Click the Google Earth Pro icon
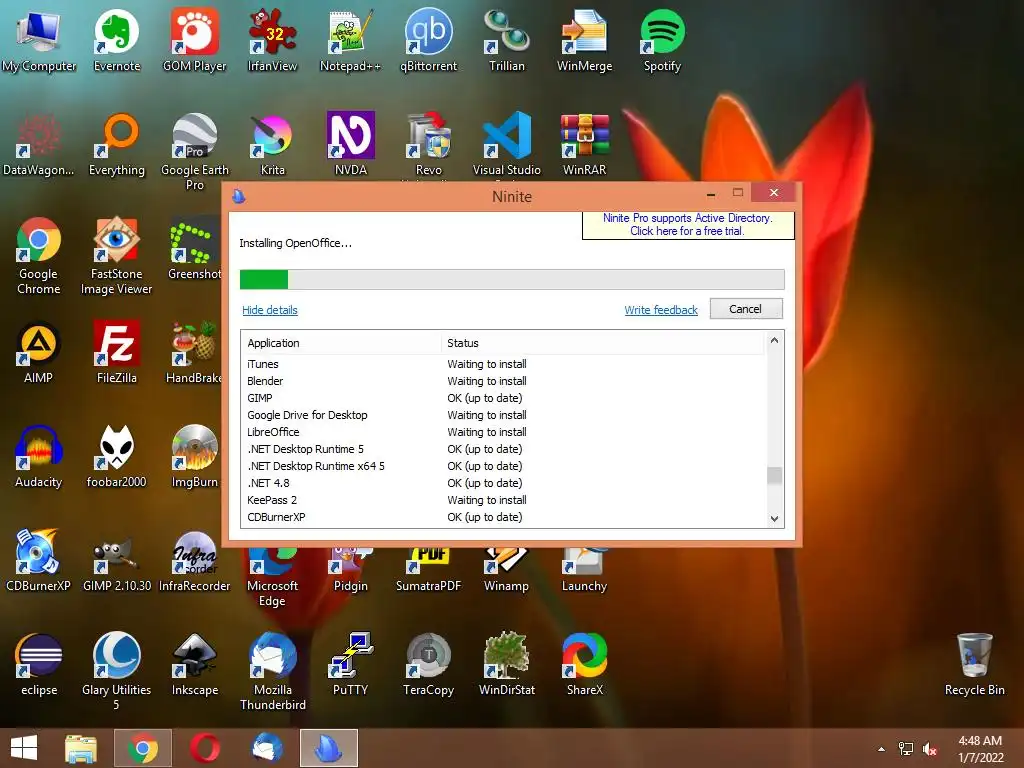 (x=195, y=152)
